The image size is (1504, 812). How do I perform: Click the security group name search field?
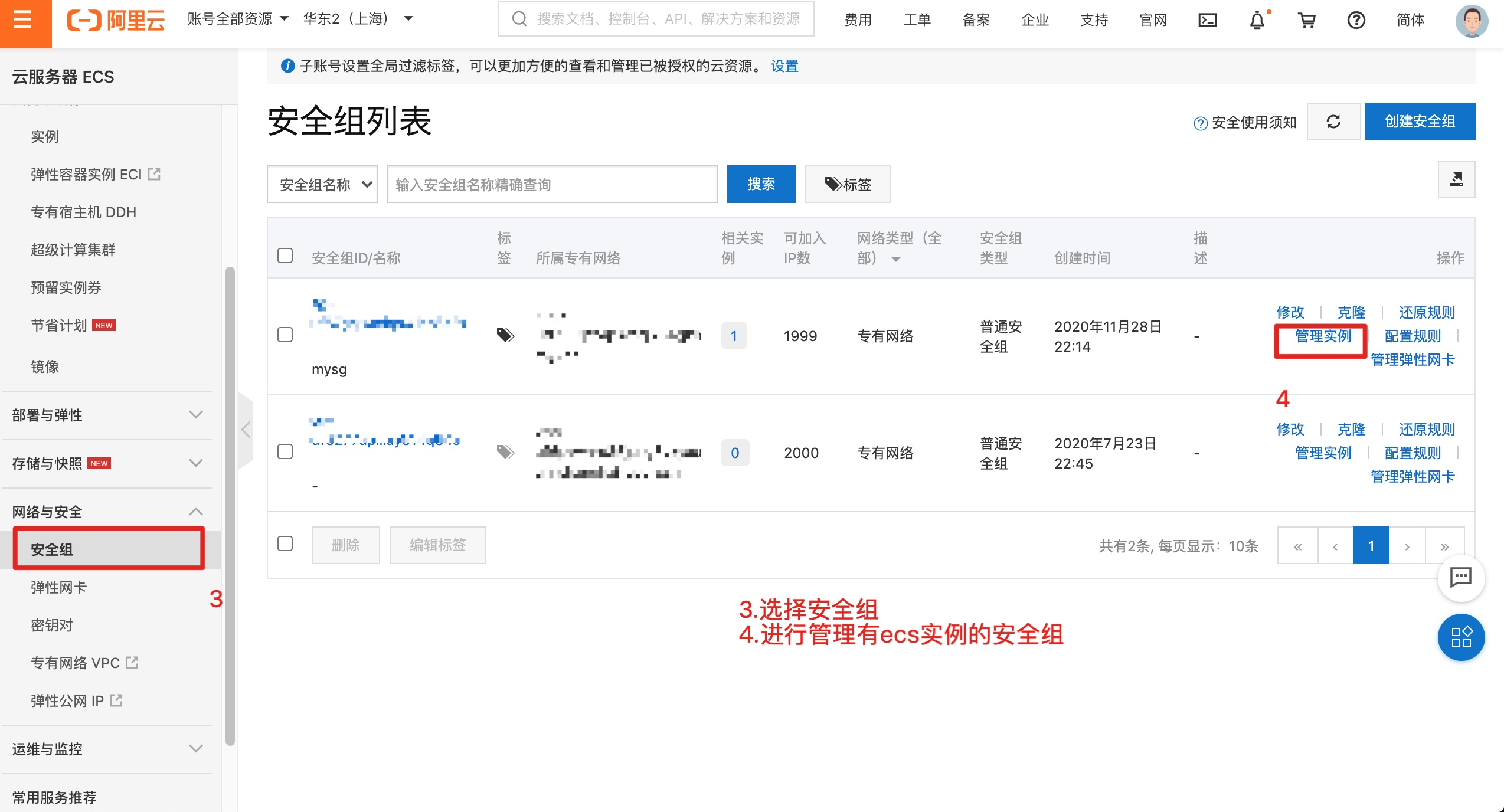552,185
